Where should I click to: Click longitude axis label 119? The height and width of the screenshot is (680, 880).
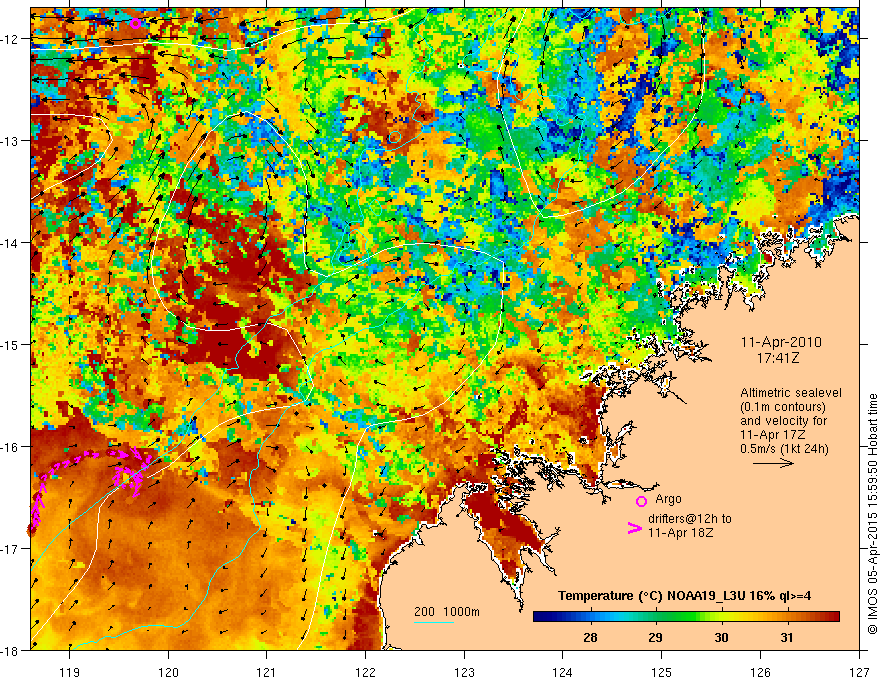point(70,672)
